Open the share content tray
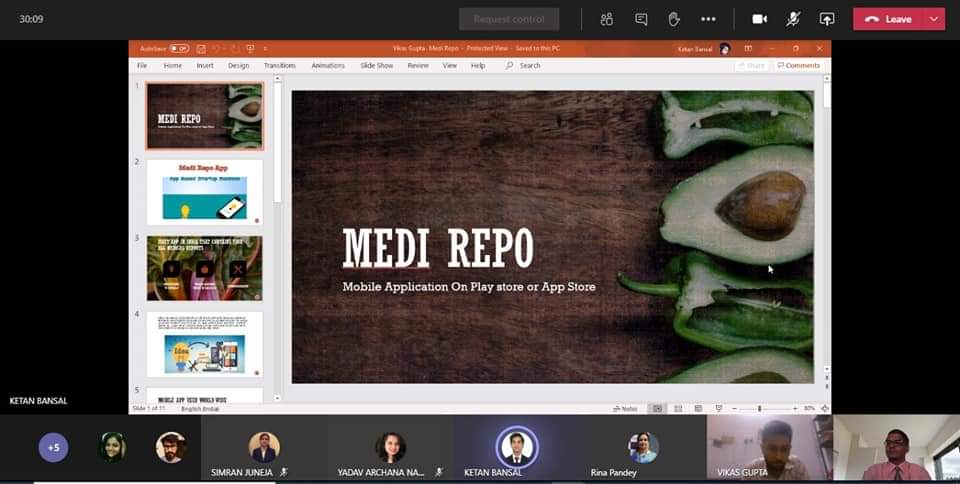The image size is (960, 484). [x=827, y=19]
